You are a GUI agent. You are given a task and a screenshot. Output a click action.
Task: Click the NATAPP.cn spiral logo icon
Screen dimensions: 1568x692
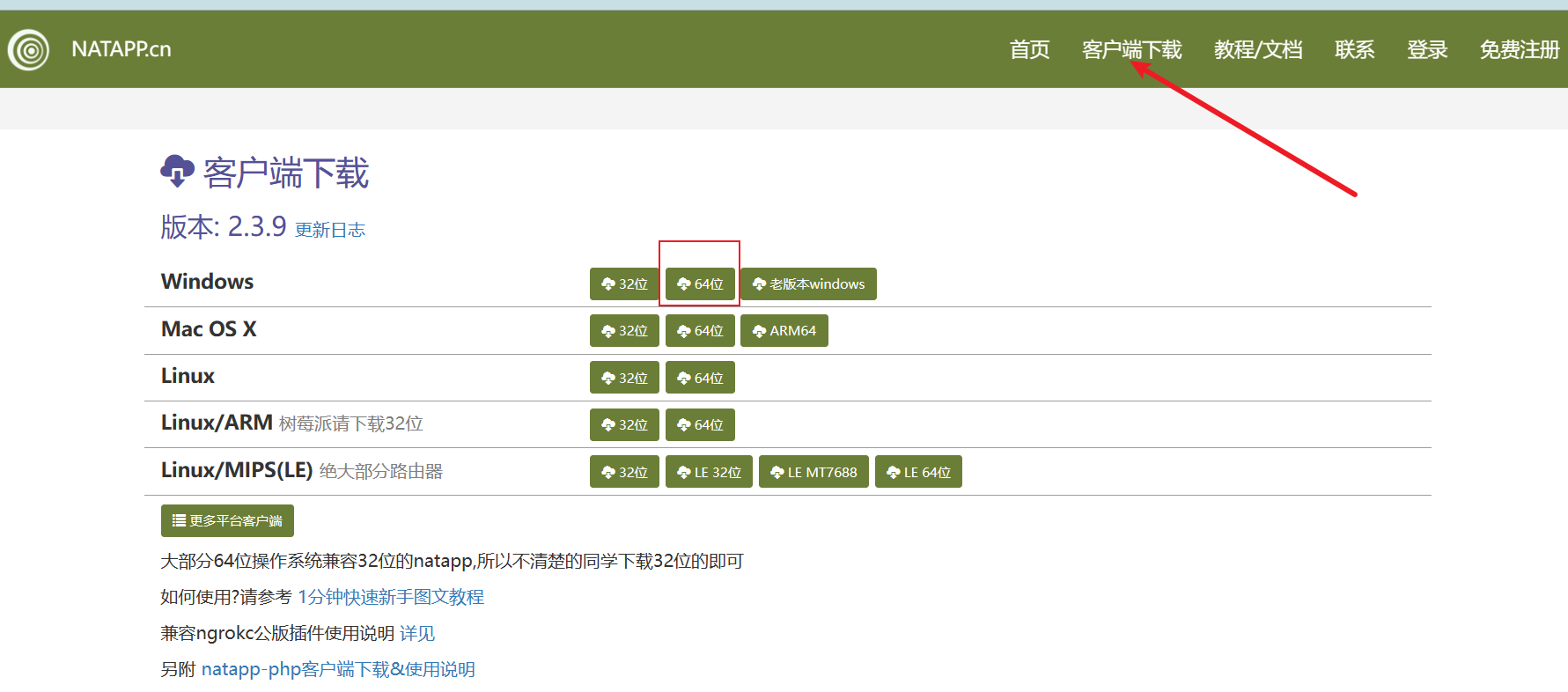point(29,50)
